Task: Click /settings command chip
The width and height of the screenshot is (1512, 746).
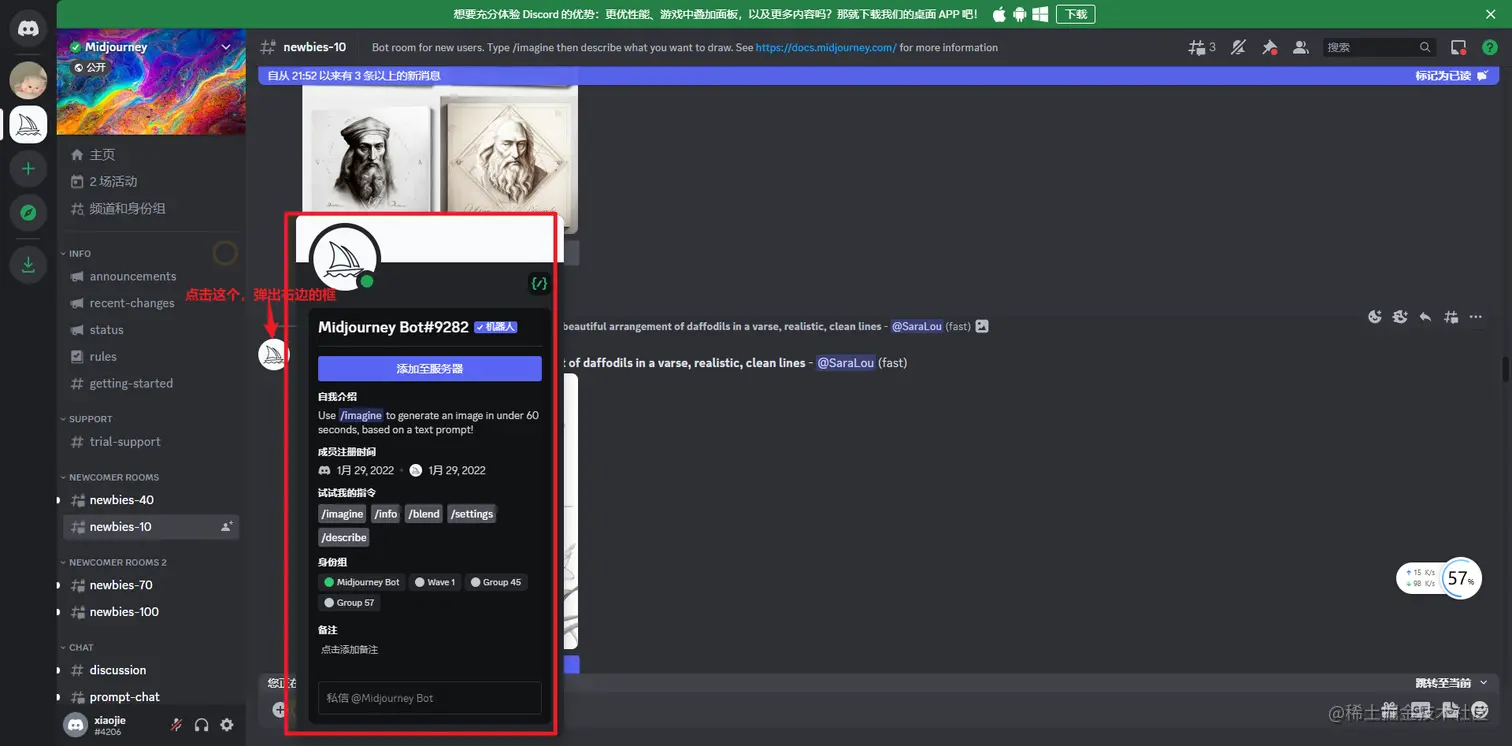Action: 471,514
